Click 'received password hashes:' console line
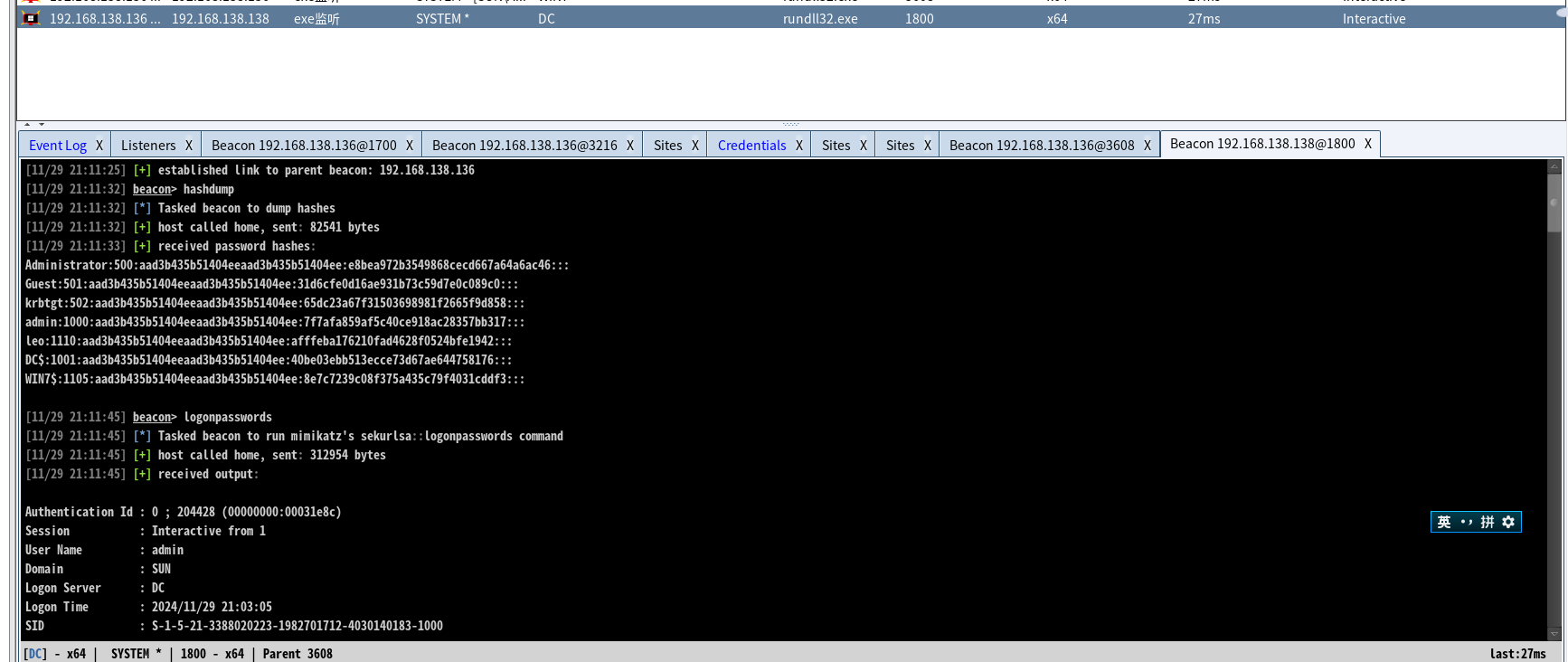Image resolution: width=1568 pixels, height=662 pixels. 170,246
